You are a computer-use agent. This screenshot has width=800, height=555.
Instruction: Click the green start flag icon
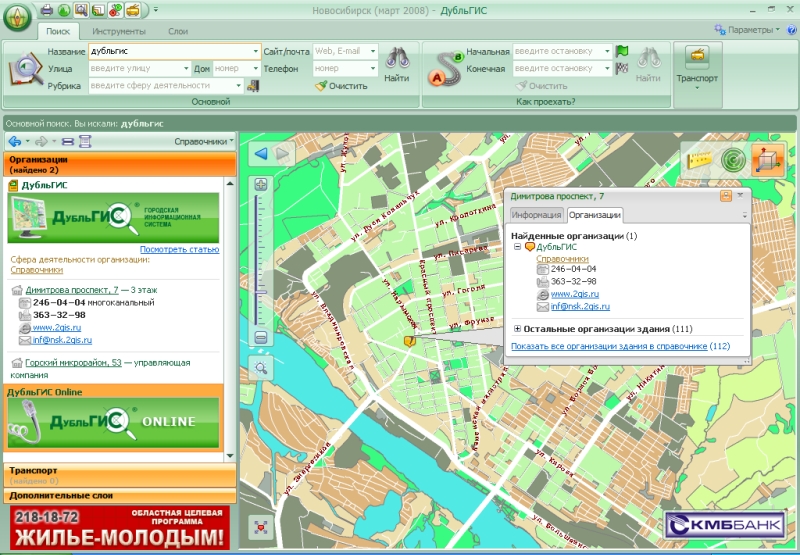[x=621, y=51]
